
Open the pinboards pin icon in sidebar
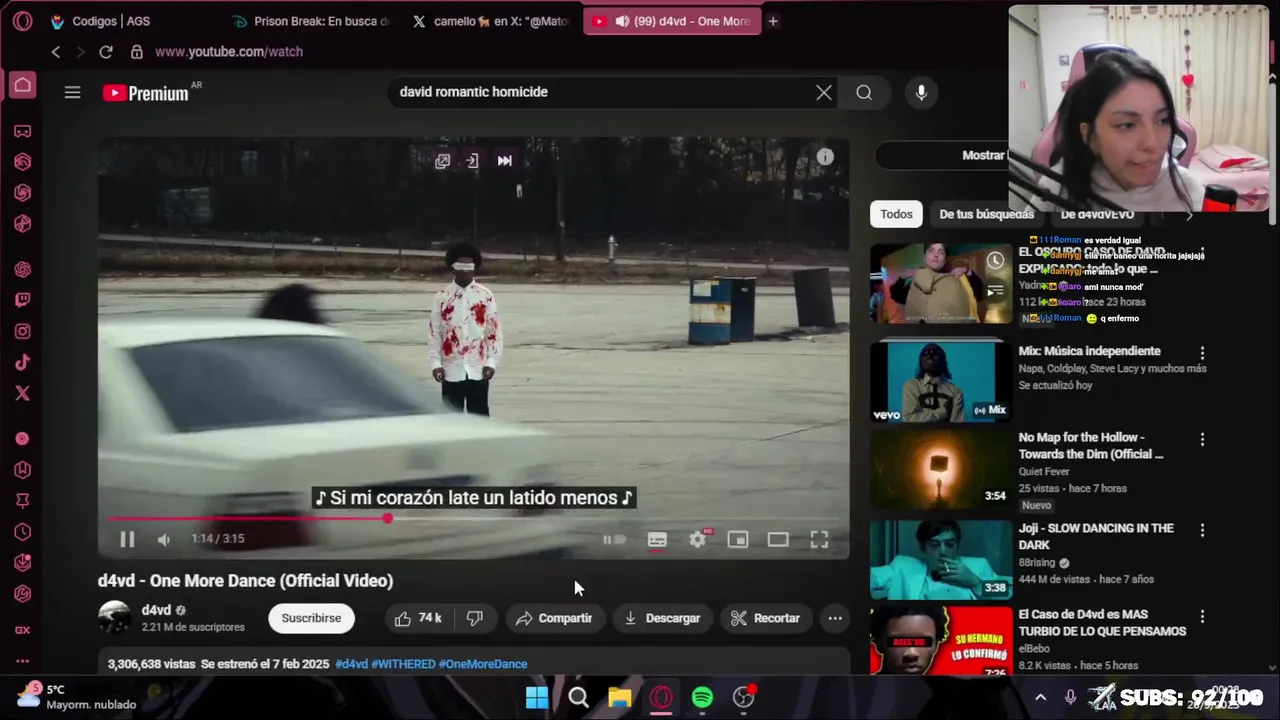point(22,501)
